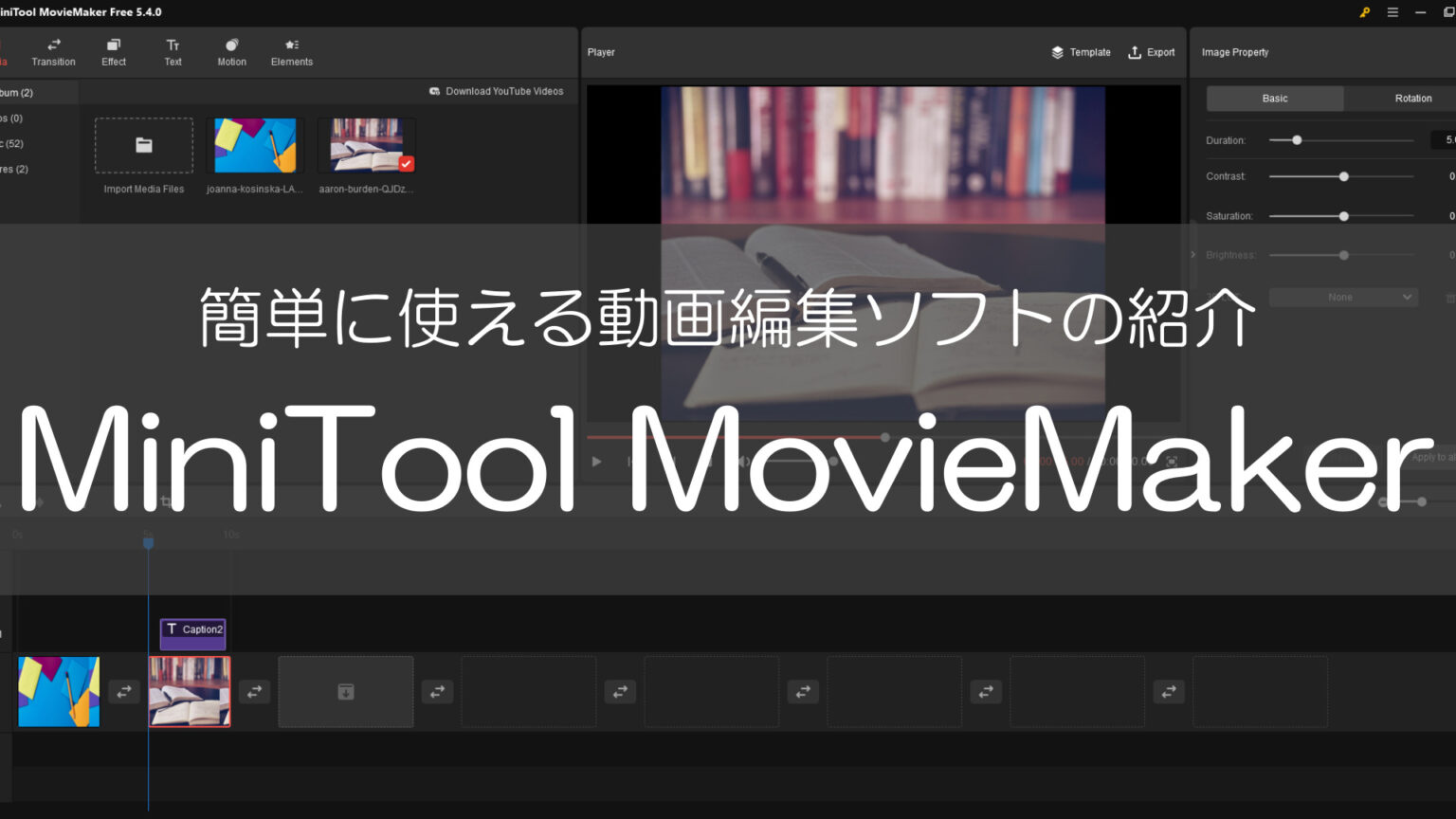Expand the collapsed panel chevron near Brightness
Screen dimensions: 1456x819
click(x=1192, y=254)
